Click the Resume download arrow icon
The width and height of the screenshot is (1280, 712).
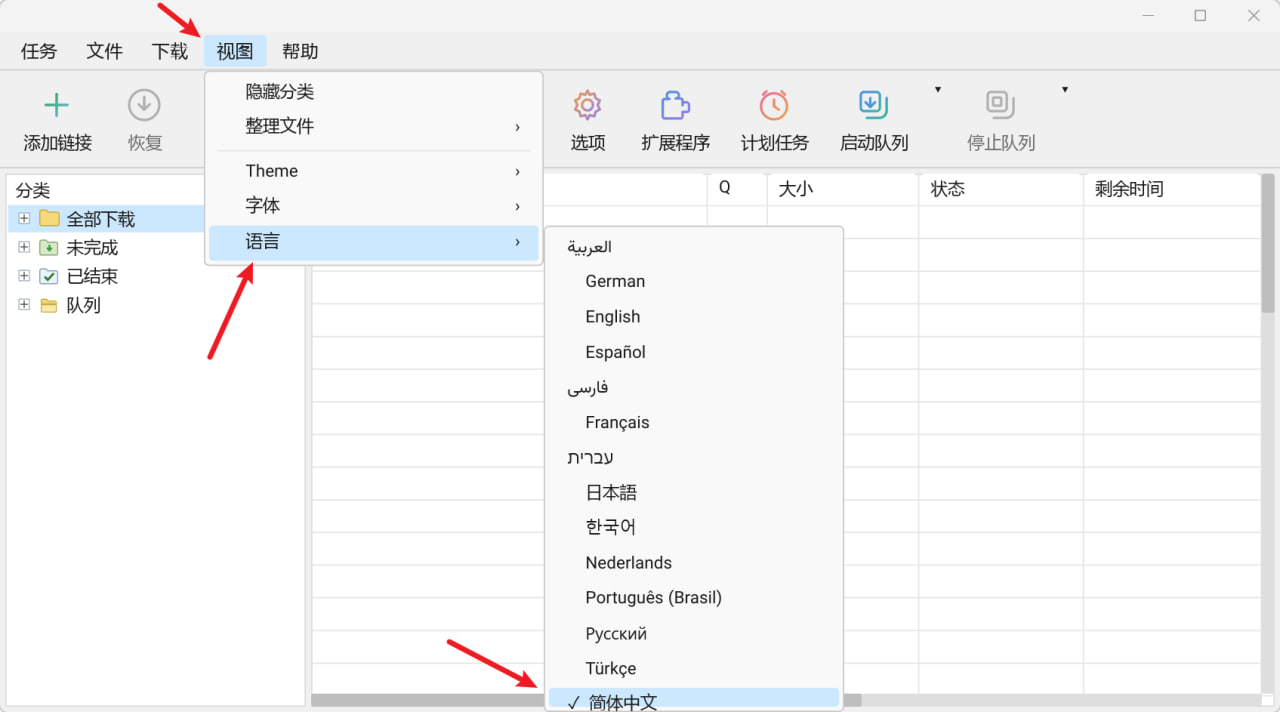click(x=144, y=104)
